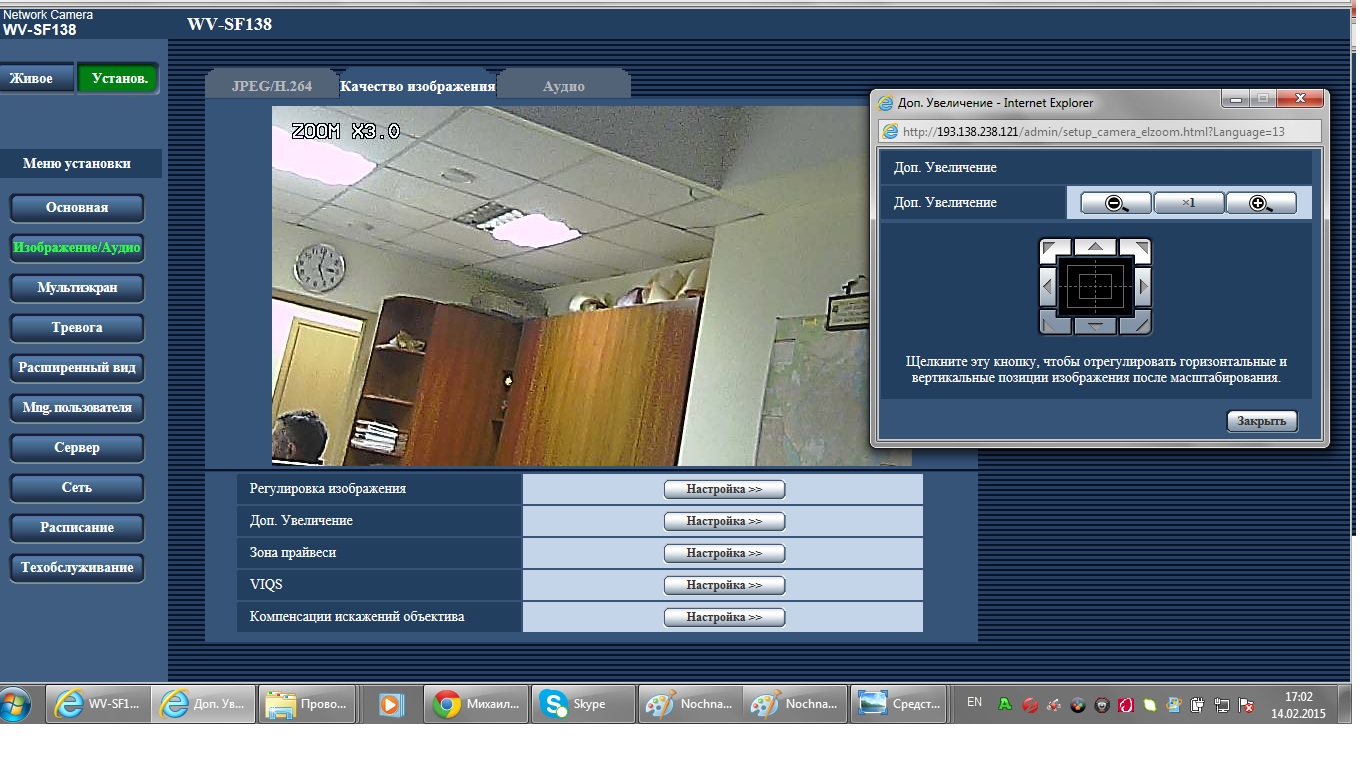This screenshot has height=768, width=1366.
Task: Click the EN language indicator
Action: coord(974,703)
